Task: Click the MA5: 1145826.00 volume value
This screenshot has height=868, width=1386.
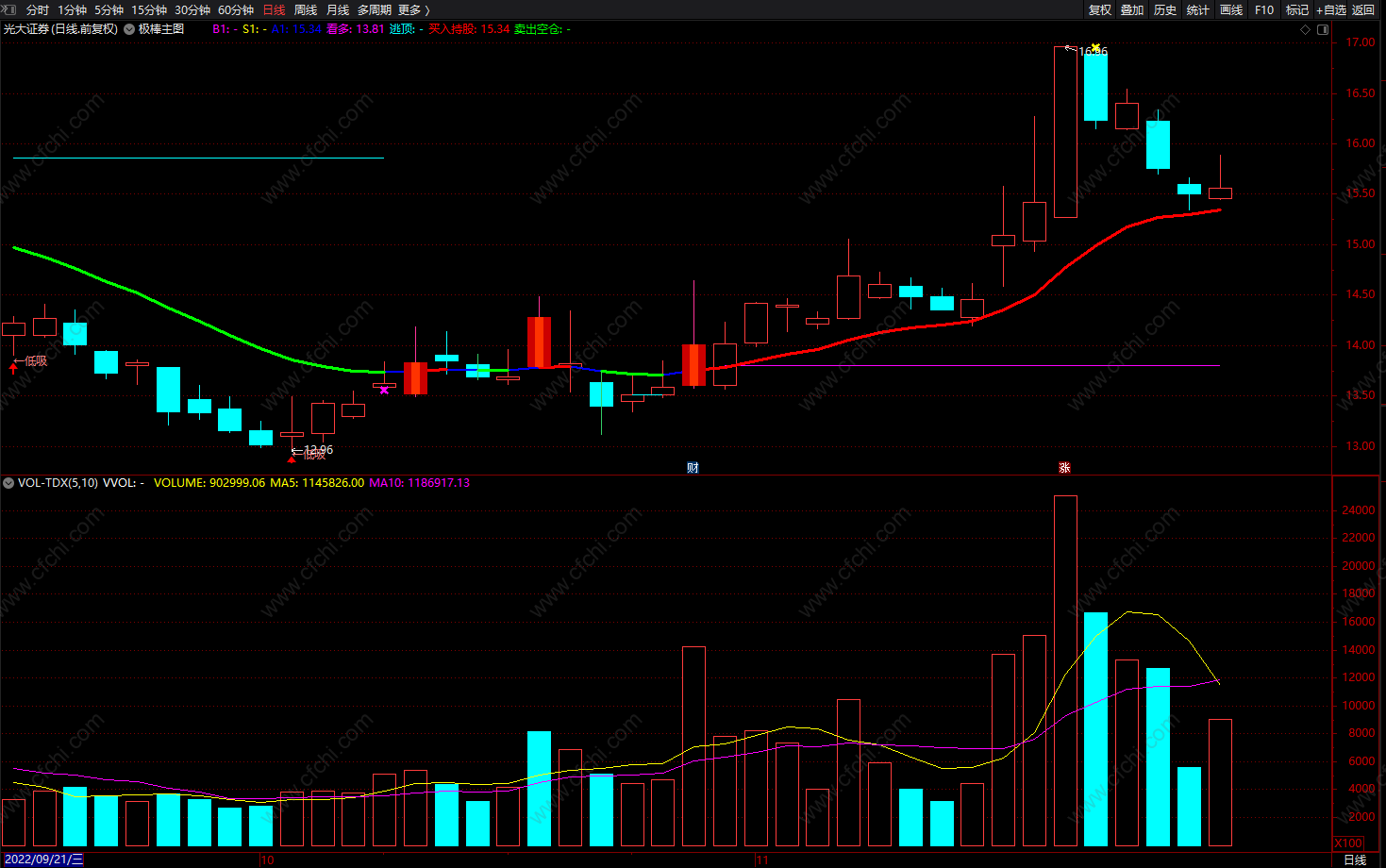Action: click(317, 483)
